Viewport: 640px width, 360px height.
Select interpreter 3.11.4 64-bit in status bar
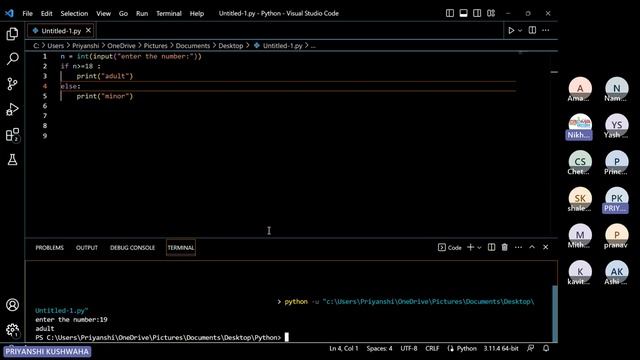click(501, 349)
